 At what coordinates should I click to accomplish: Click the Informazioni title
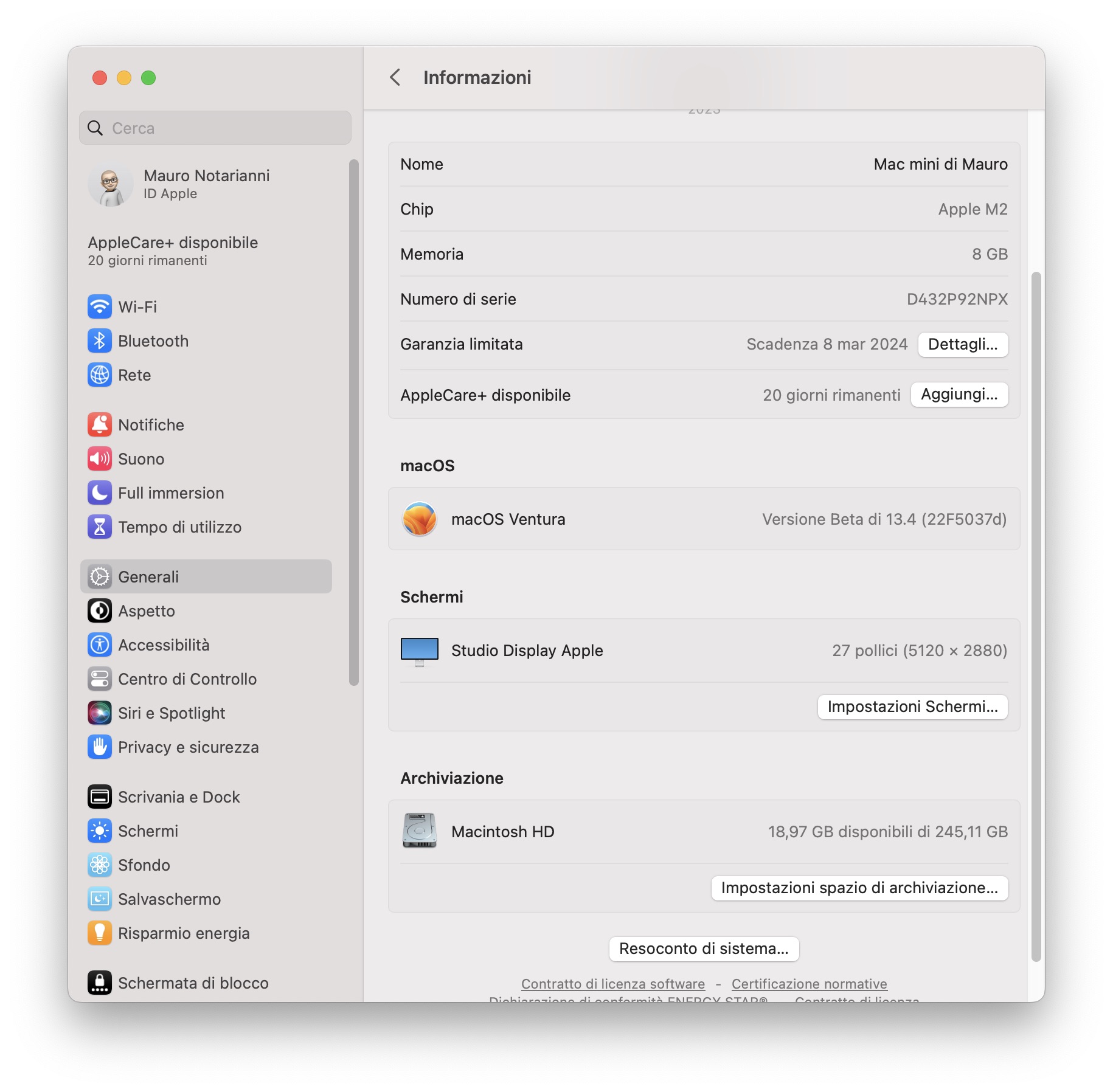477,77
